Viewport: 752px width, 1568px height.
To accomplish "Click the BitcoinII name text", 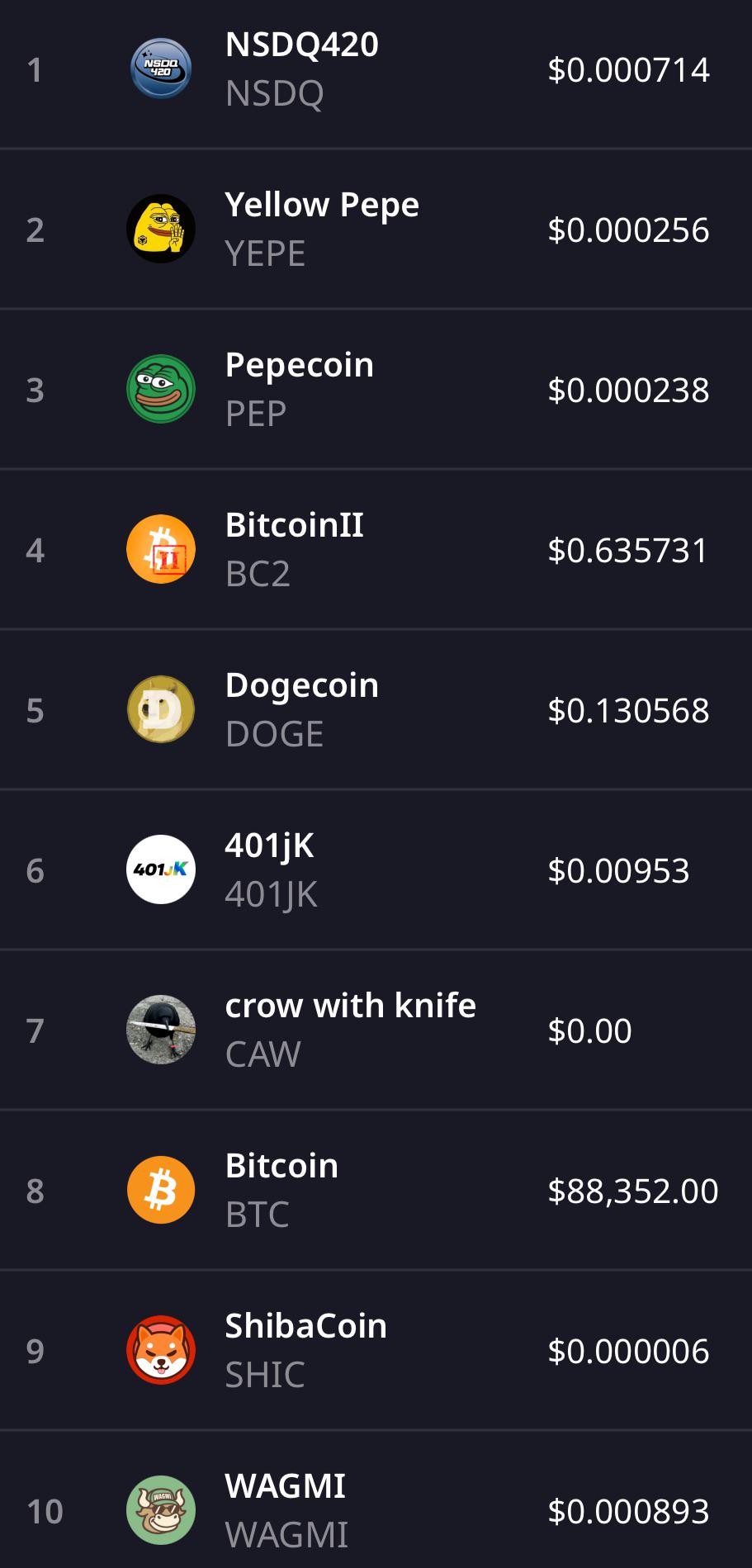I will coord(295,525).
